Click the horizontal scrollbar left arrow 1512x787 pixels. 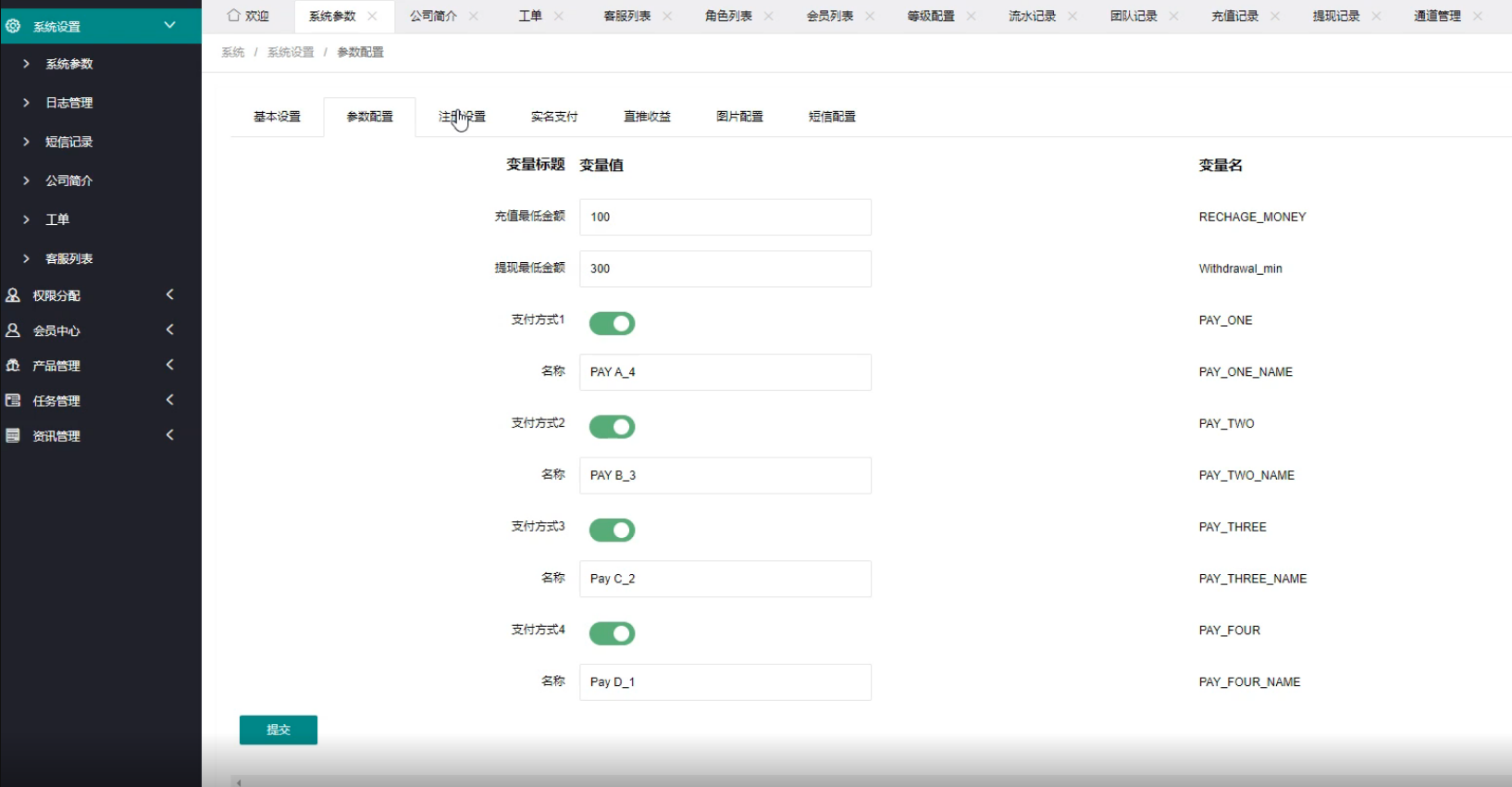[x=239, y=782]
